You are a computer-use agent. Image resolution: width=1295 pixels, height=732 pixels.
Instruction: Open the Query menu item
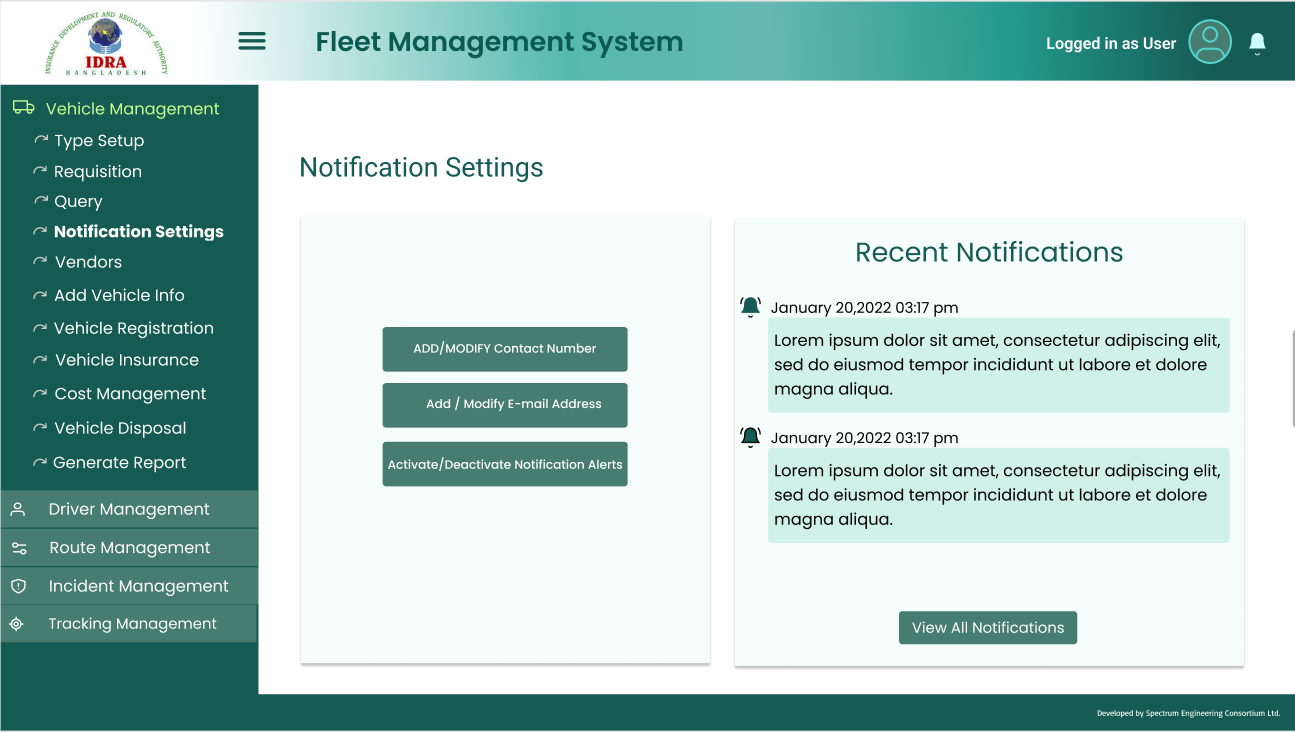[78, 201]
